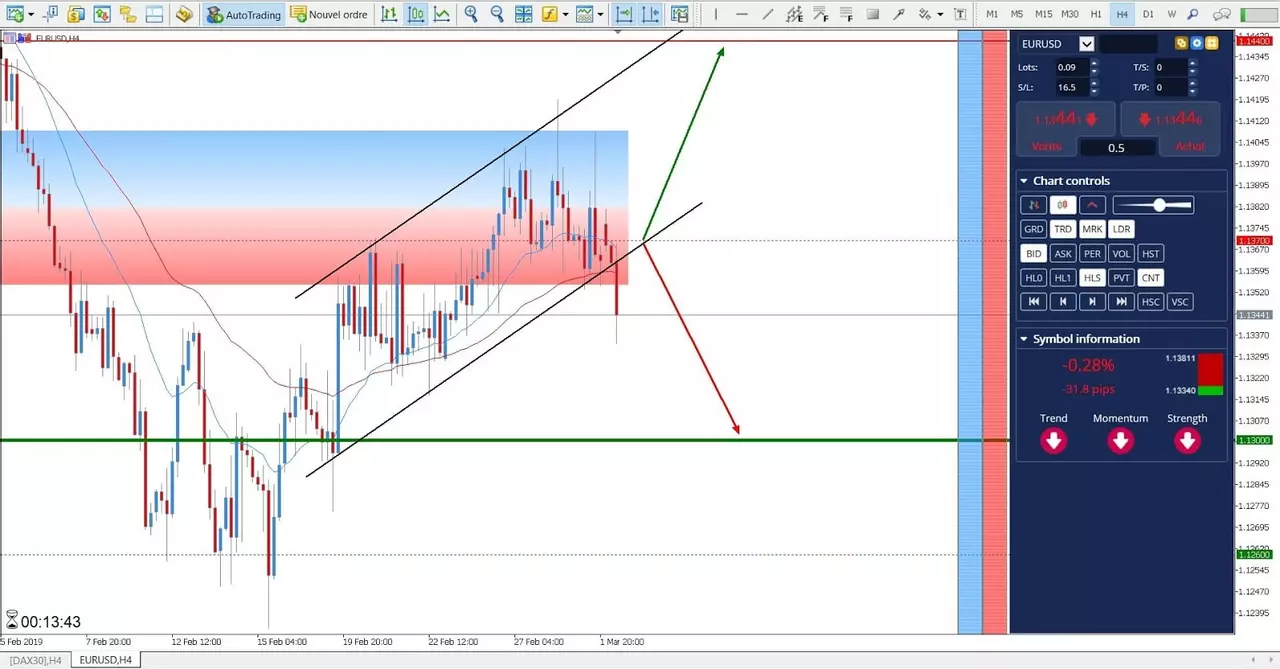Click the S/L input field
This screenshot has height=669, width=1280.
[1072, 87]
